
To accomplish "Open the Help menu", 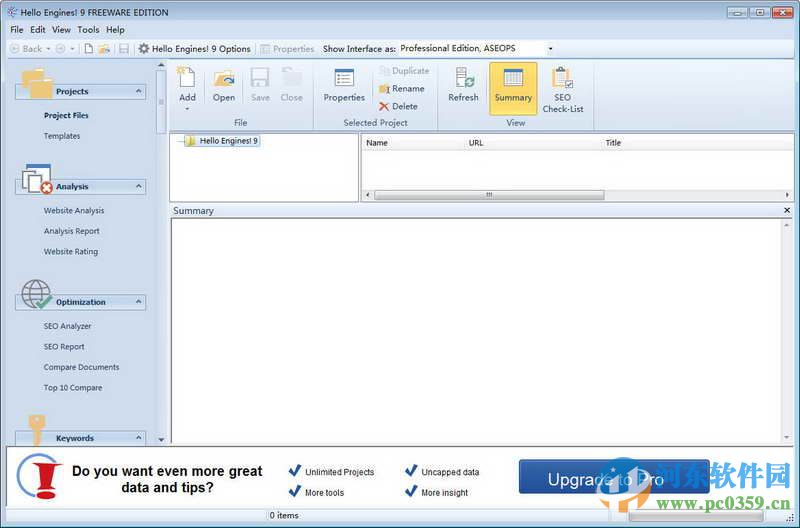I will click(115, 30).
